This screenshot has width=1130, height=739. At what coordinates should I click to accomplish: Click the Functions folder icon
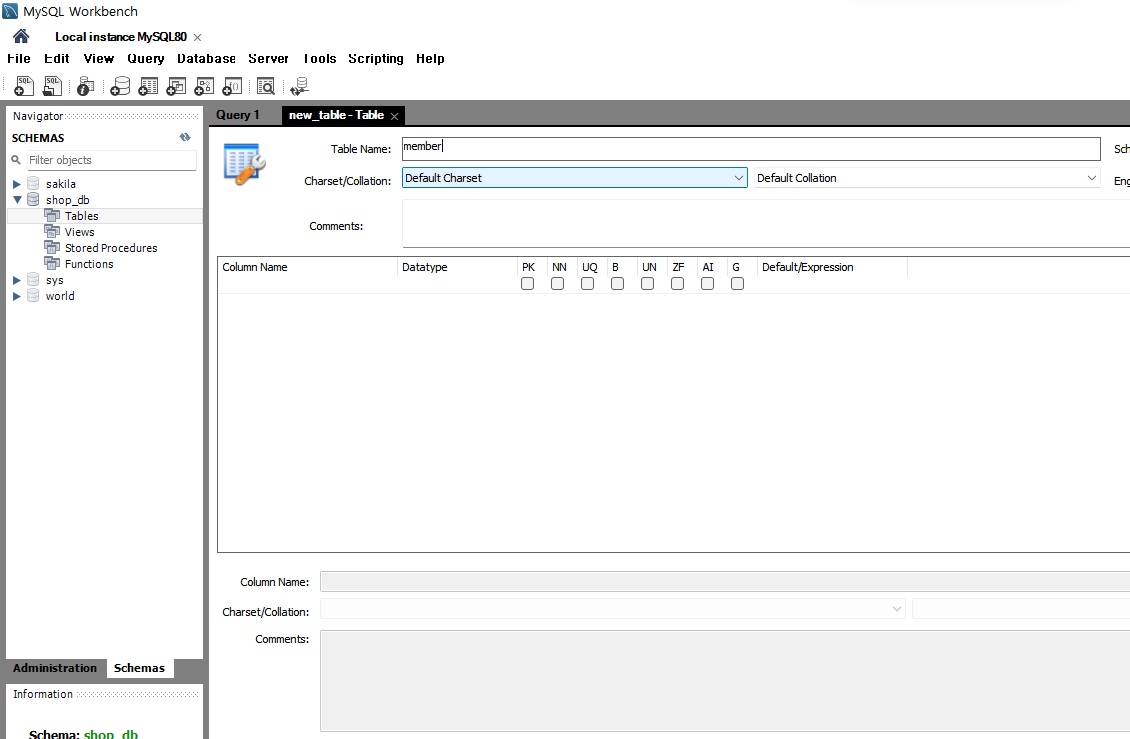point(52,263)
